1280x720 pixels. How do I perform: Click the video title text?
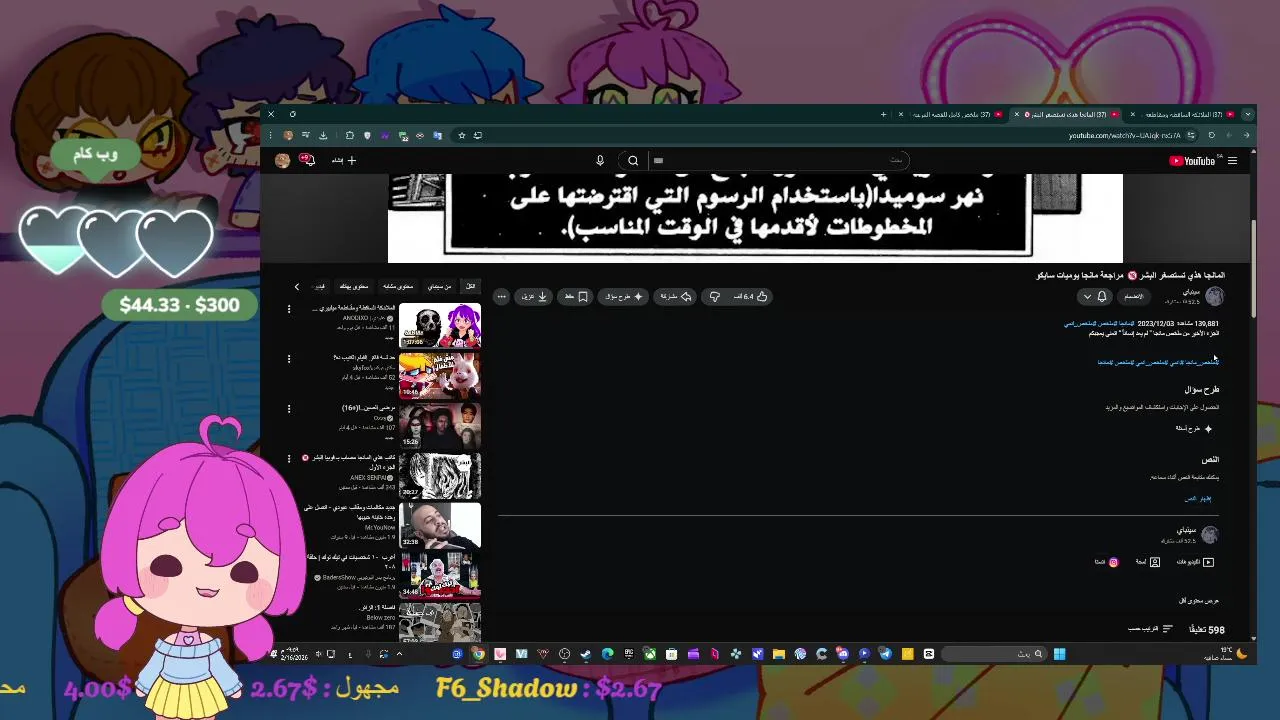[1130, 275]
